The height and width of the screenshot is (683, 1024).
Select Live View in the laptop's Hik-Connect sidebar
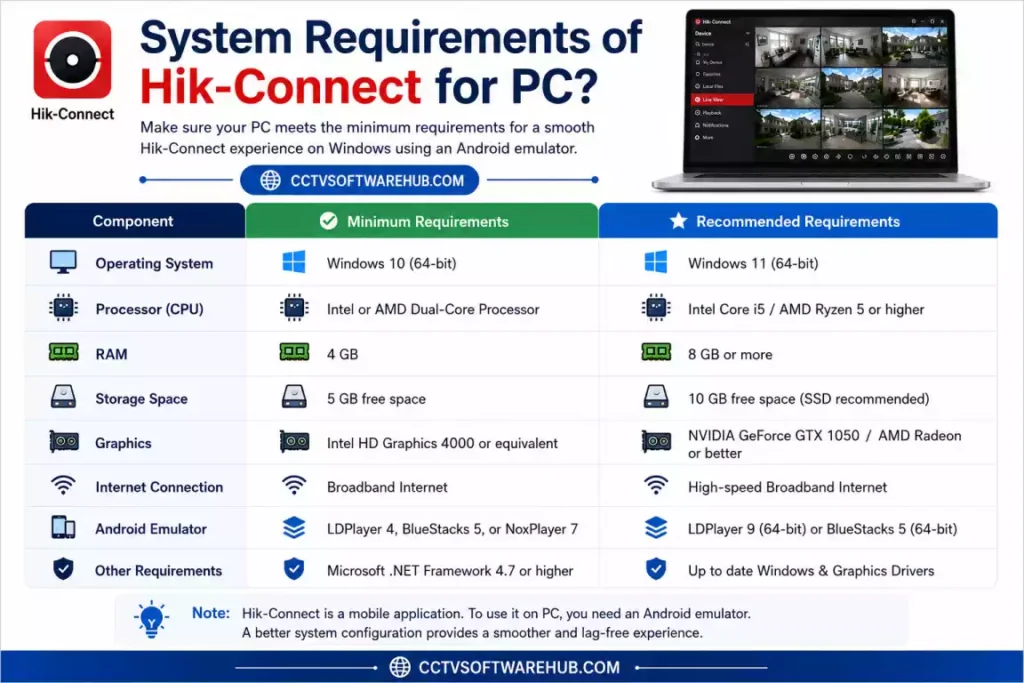tap(722, 100)
